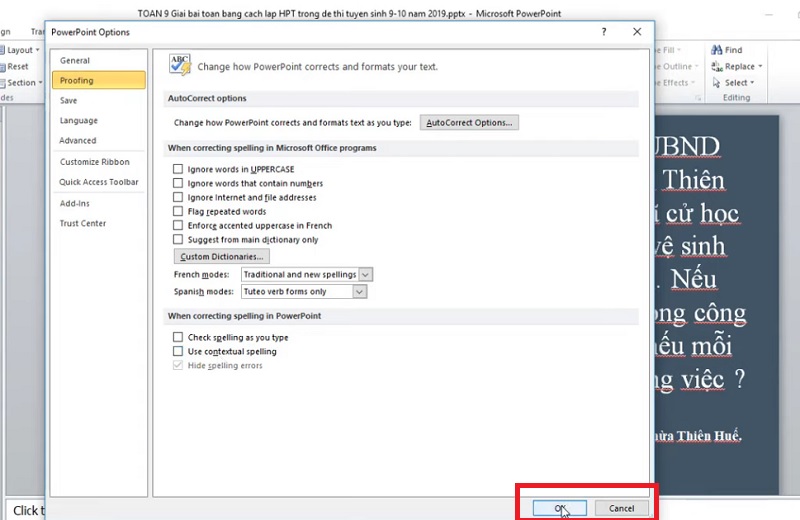
Task: Open the Trust Center category
Action: [x=82, y=223]
